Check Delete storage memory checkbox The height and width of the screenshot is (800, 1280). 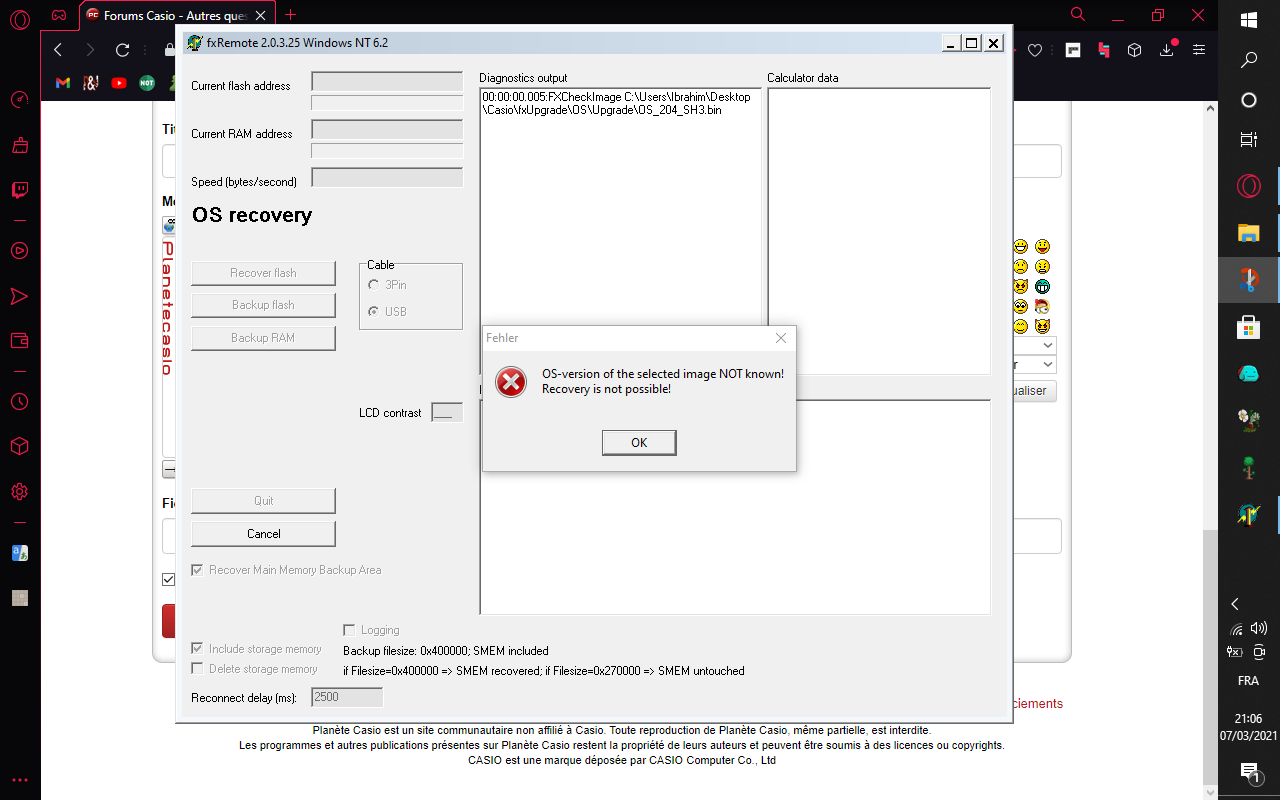(x=197, y=669)
